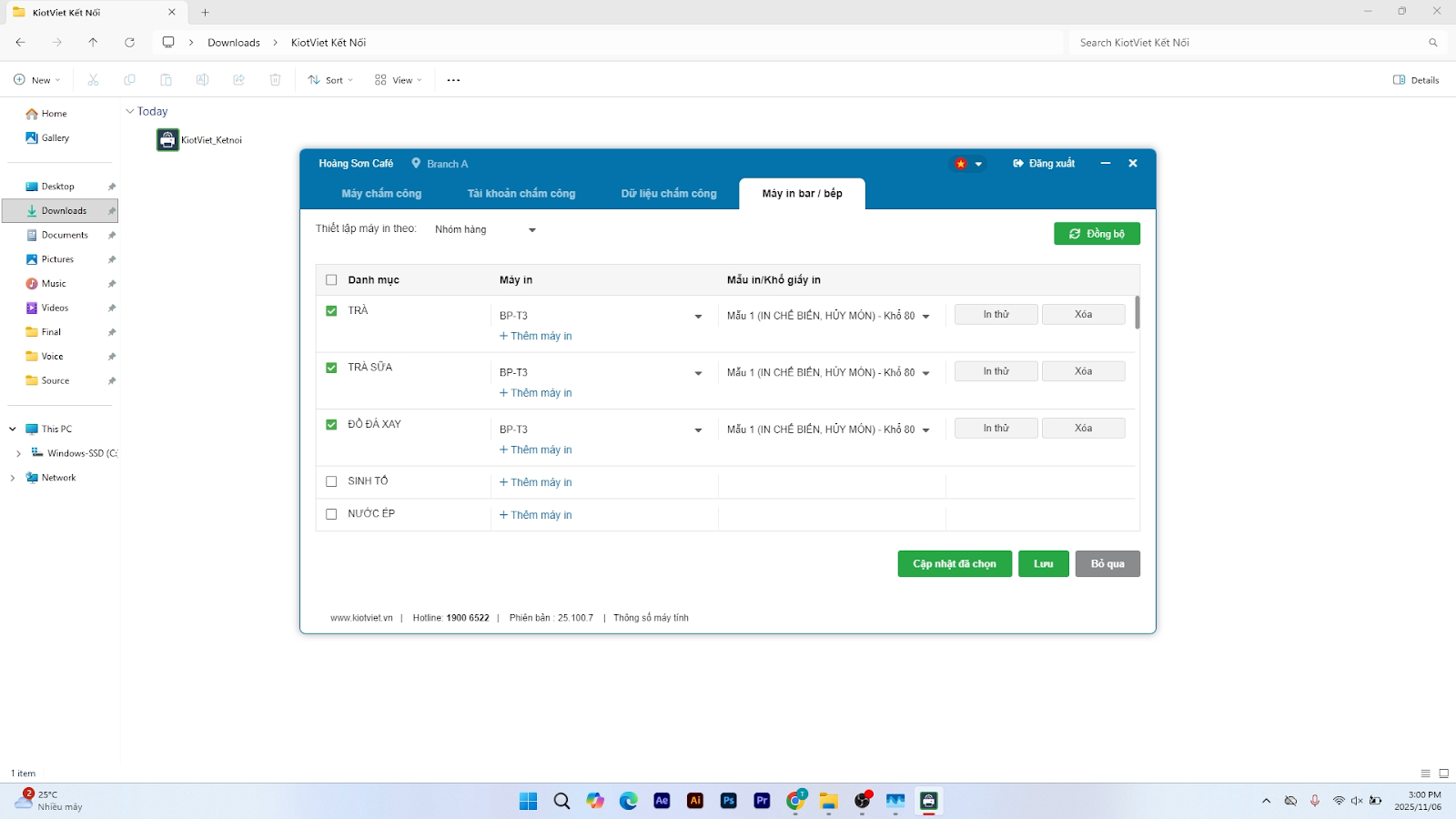
Task: Click the Đồng bộ sync button
Action: (1097, 234)
